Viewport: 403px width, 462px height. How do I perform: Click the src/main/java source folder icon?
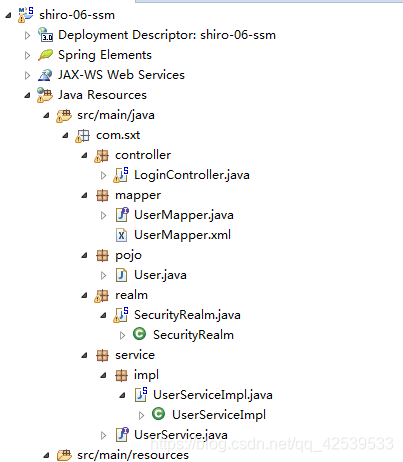tap(64, 115)
